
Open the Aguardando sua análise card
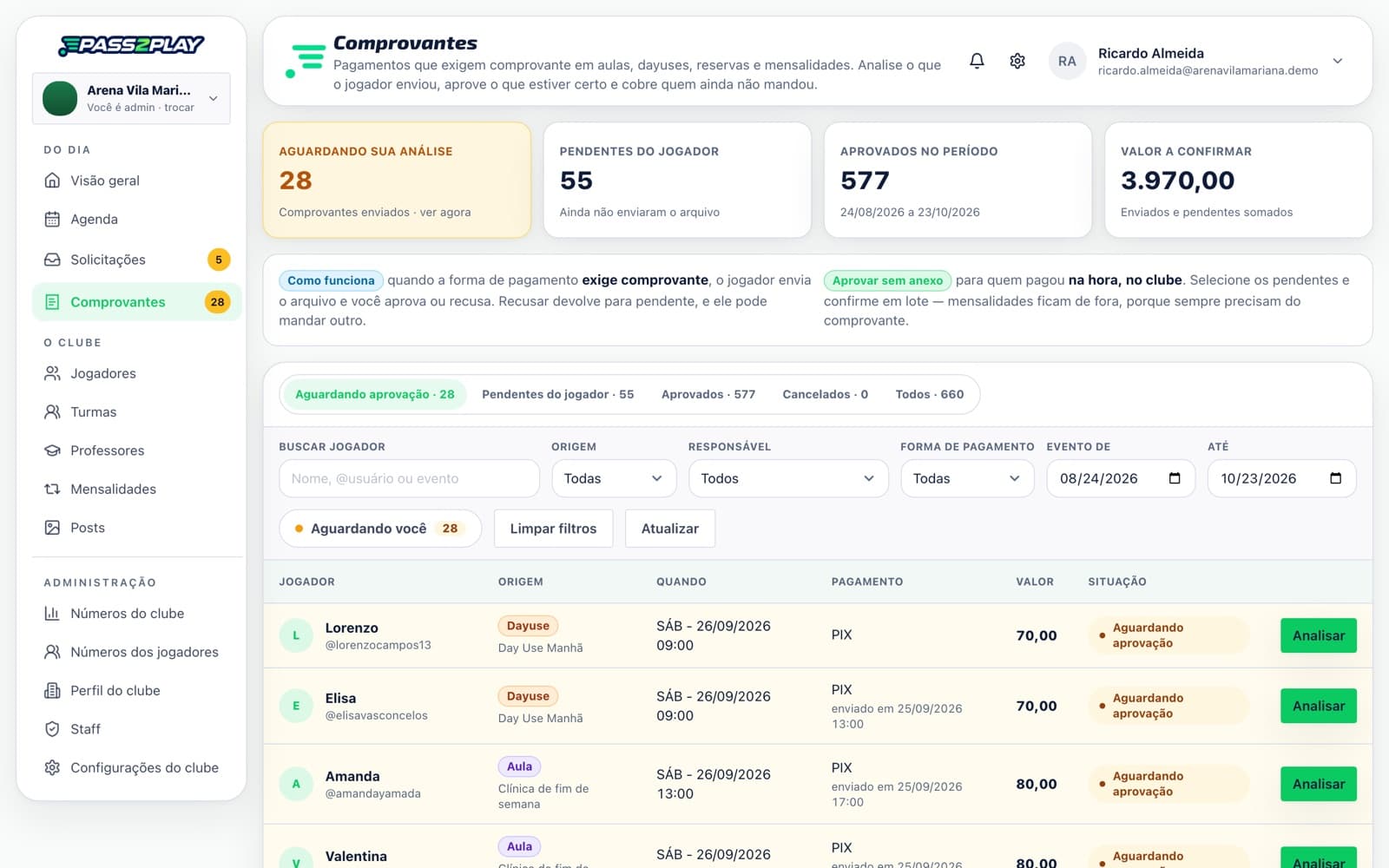pyautogui.click(x=397, y=180)
